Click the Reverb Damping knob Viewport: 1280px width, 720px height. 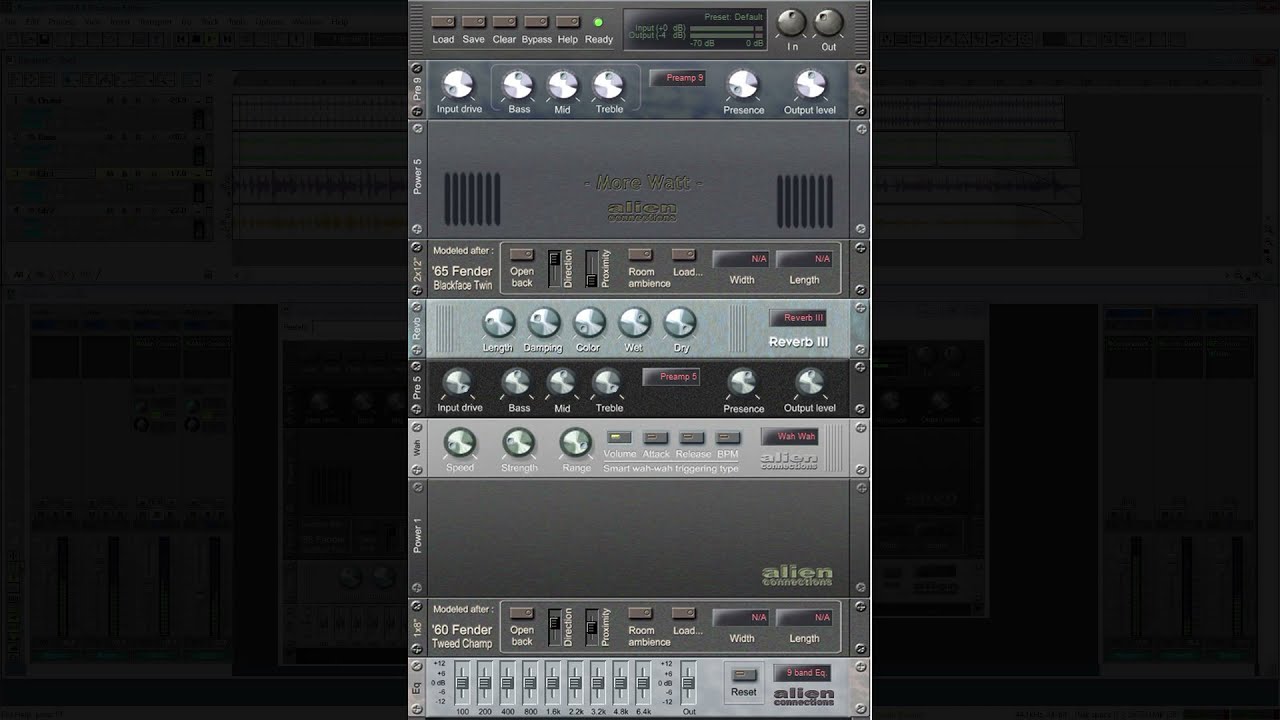(544, 323)
